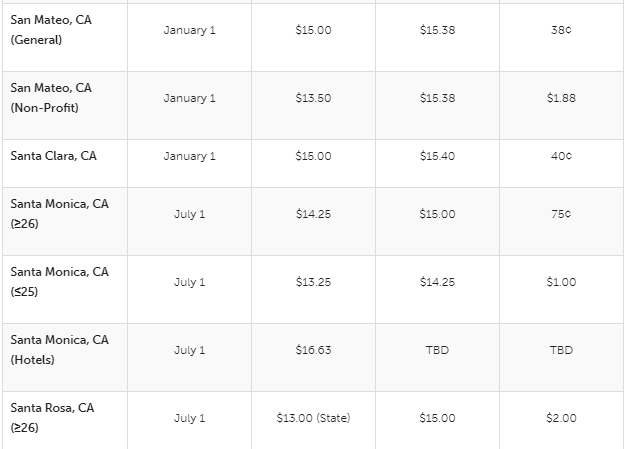The image size is (627, 449).
Task: Select the 75¢ increase cell
Action: coord(561,214)
